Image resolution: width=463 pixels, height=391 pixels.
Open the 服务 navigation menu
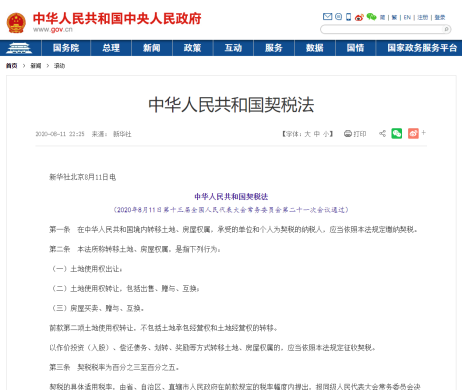(274, 48)
